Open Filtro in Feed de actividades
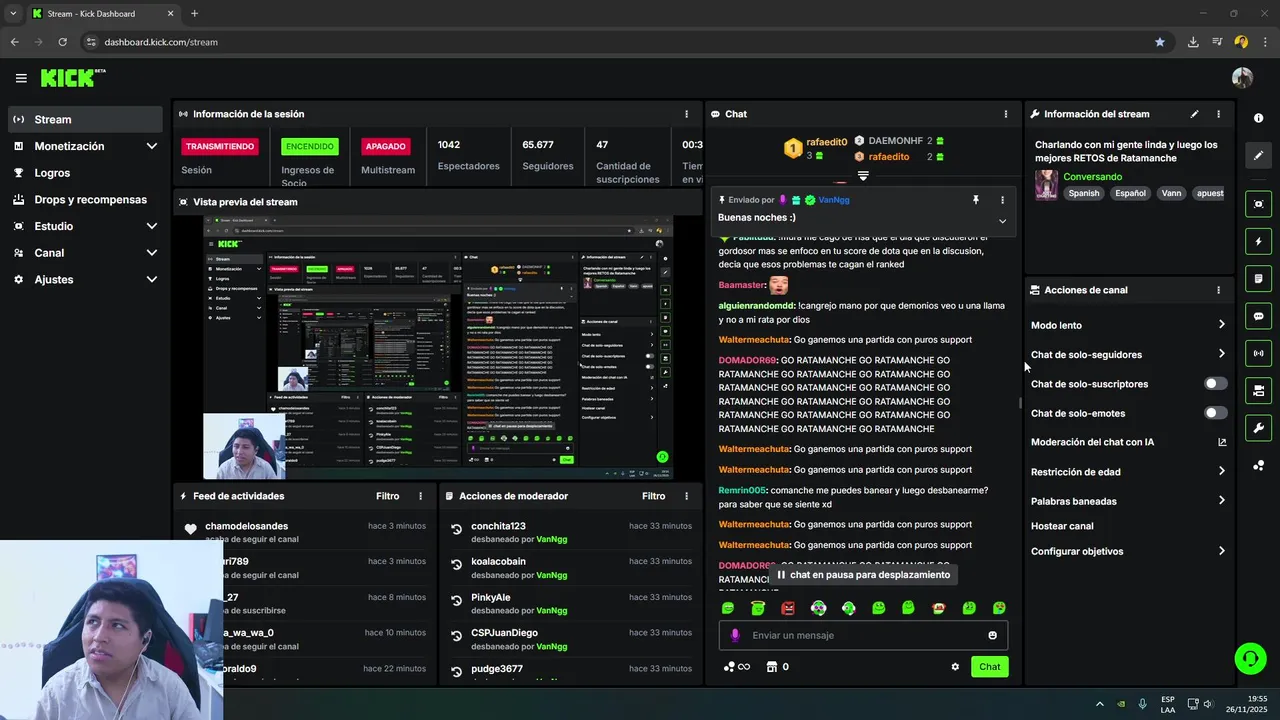 click(387, 496)
